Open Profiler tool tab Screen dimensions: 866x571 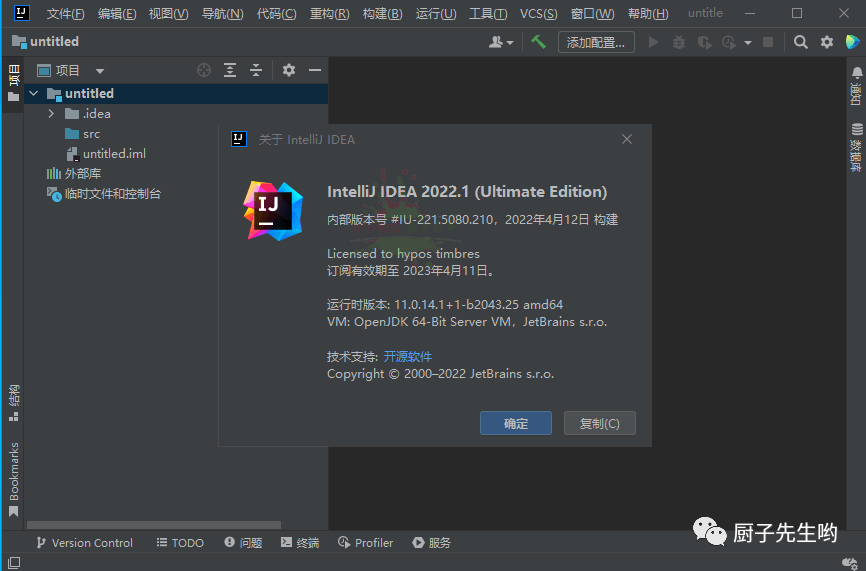coord(366,543)
